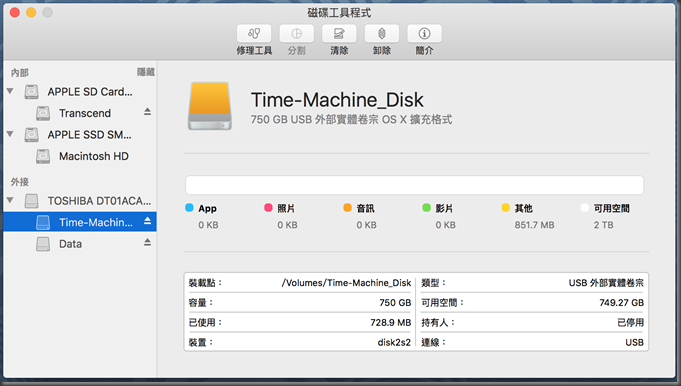Click the device value disk2s2

pyautogui.click(x=394, y=343)
